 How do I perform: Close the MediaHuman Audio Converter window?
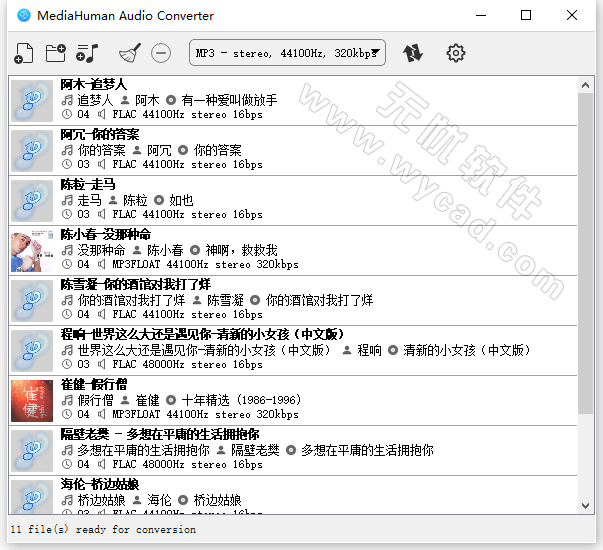[572, 16]
